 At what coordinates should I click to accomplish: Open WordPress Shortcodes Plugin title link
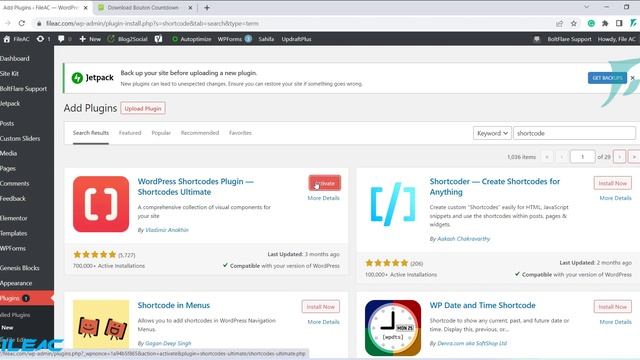196,187
